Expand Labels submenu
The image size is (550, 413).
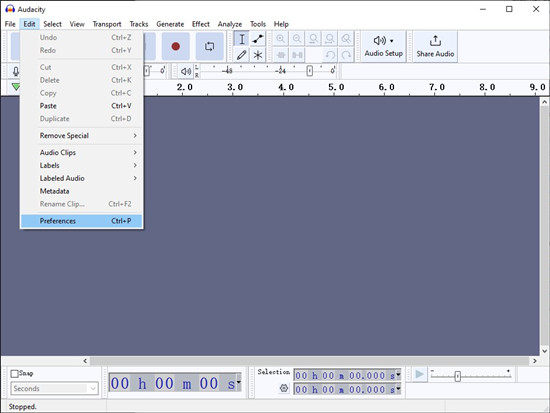(x=81, y=166)
